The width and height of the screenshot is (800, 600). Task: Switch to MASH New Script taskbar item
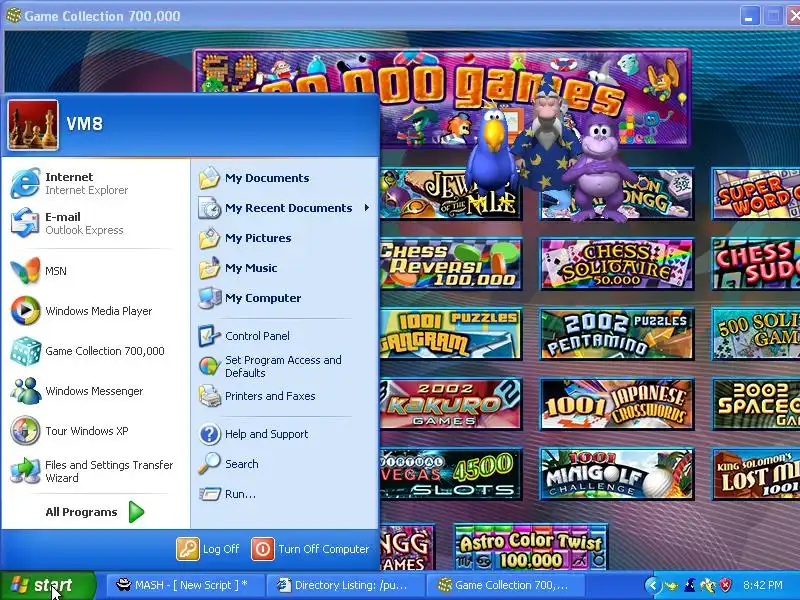(186, 585)
